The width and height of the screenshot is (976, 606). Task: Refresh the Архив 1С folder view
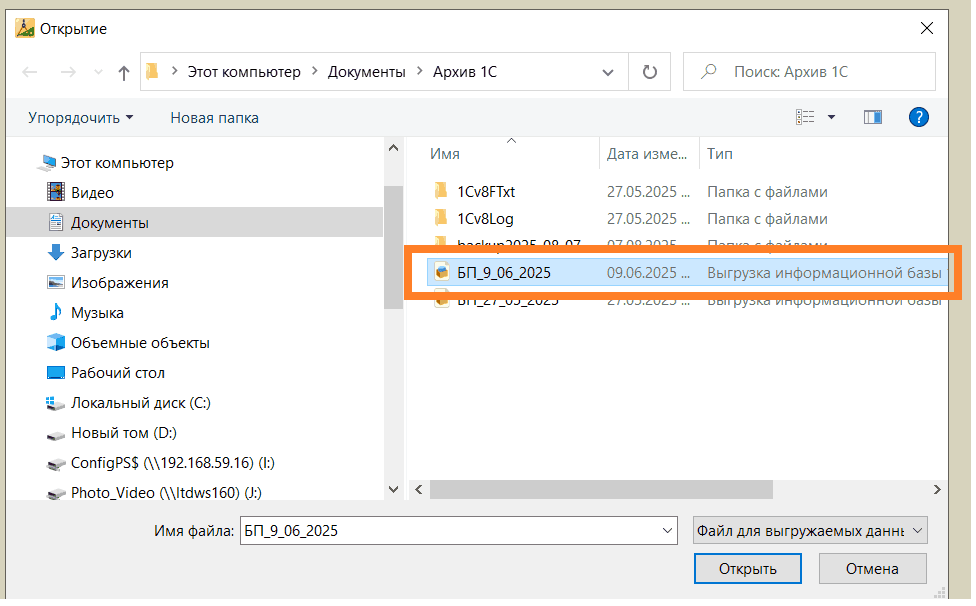coord(649,72)
